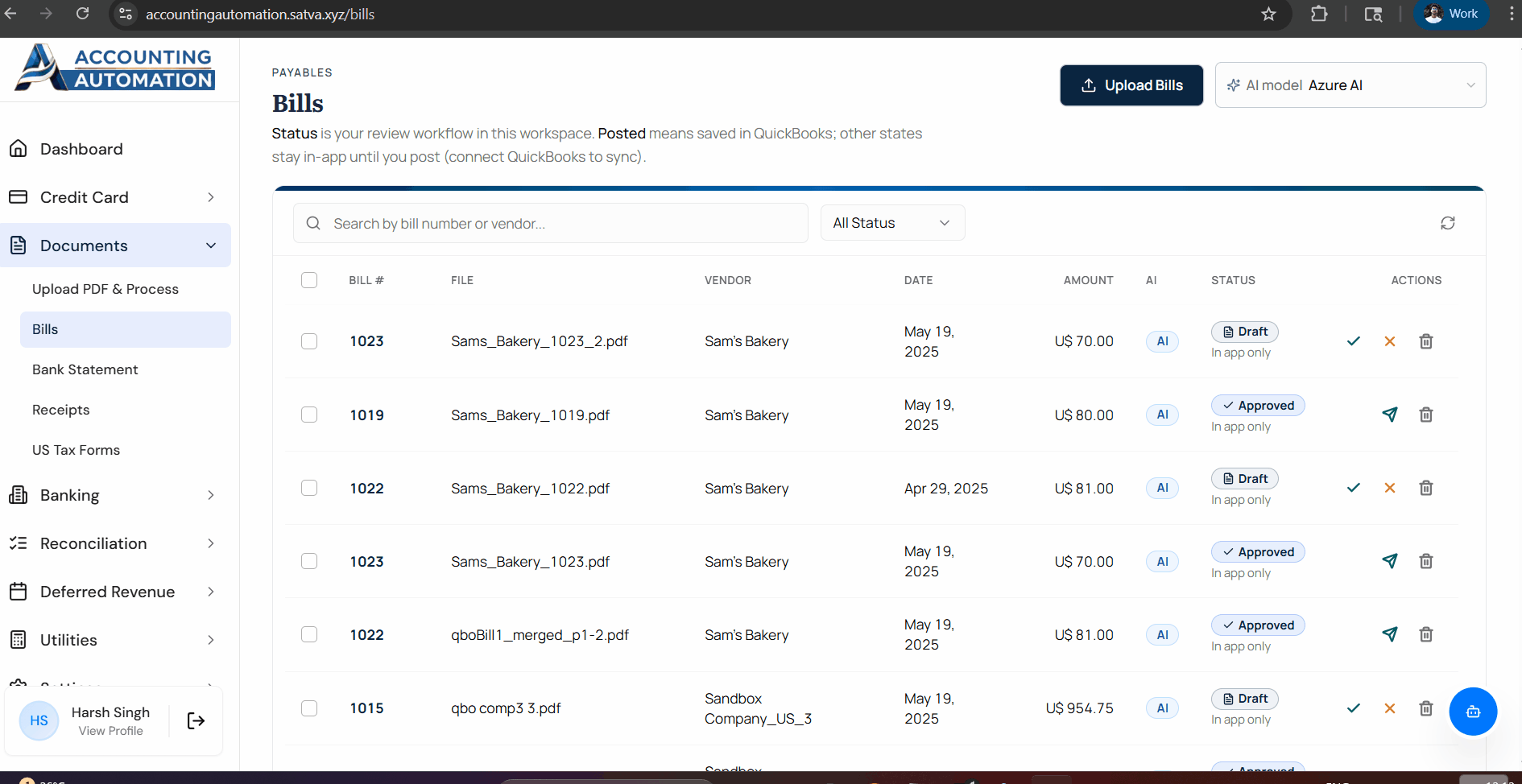Delete bill qboBill1_merged_p1-2.pdf with the trash icon
Image resolution: width=1522 pixels, height=784 pixels.
click(1426, 634)
